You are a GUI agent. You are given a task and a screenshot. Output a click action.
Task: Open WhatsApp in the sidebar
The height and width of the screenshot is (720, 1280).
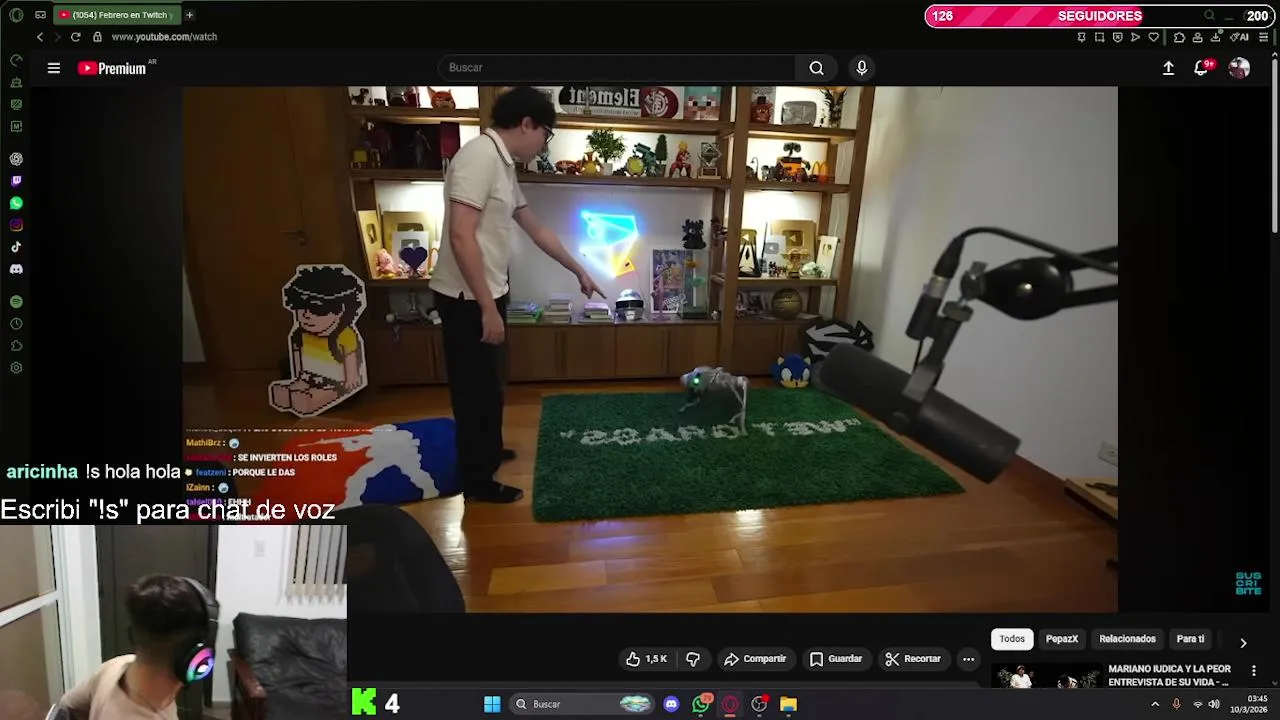click(x=16, y=203)
